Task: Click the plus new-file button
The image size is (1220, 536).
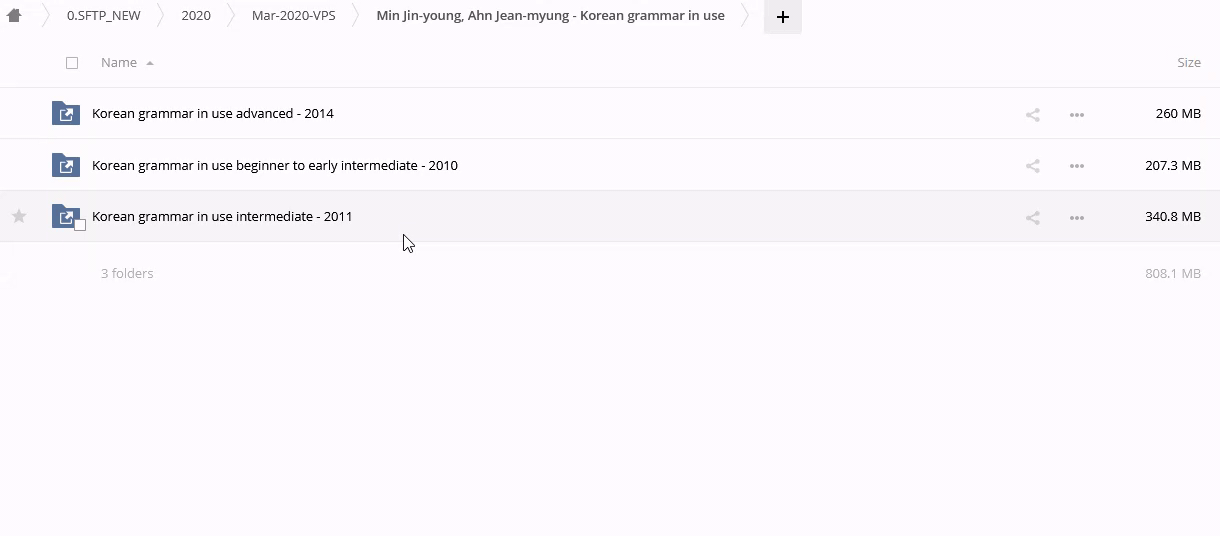Action: pyautogui.click(x=782, y=17)
